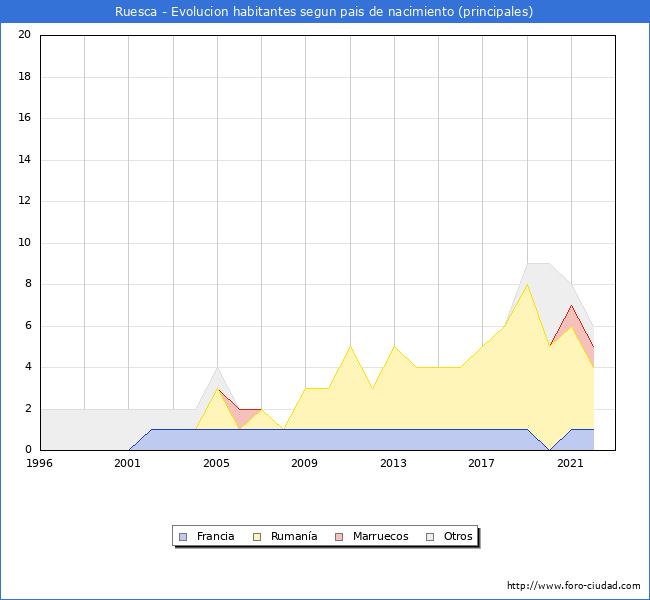Click the chart title Ruesca Evolucion habitantes
Screen dimensions: 650x600
pos(324,11)
